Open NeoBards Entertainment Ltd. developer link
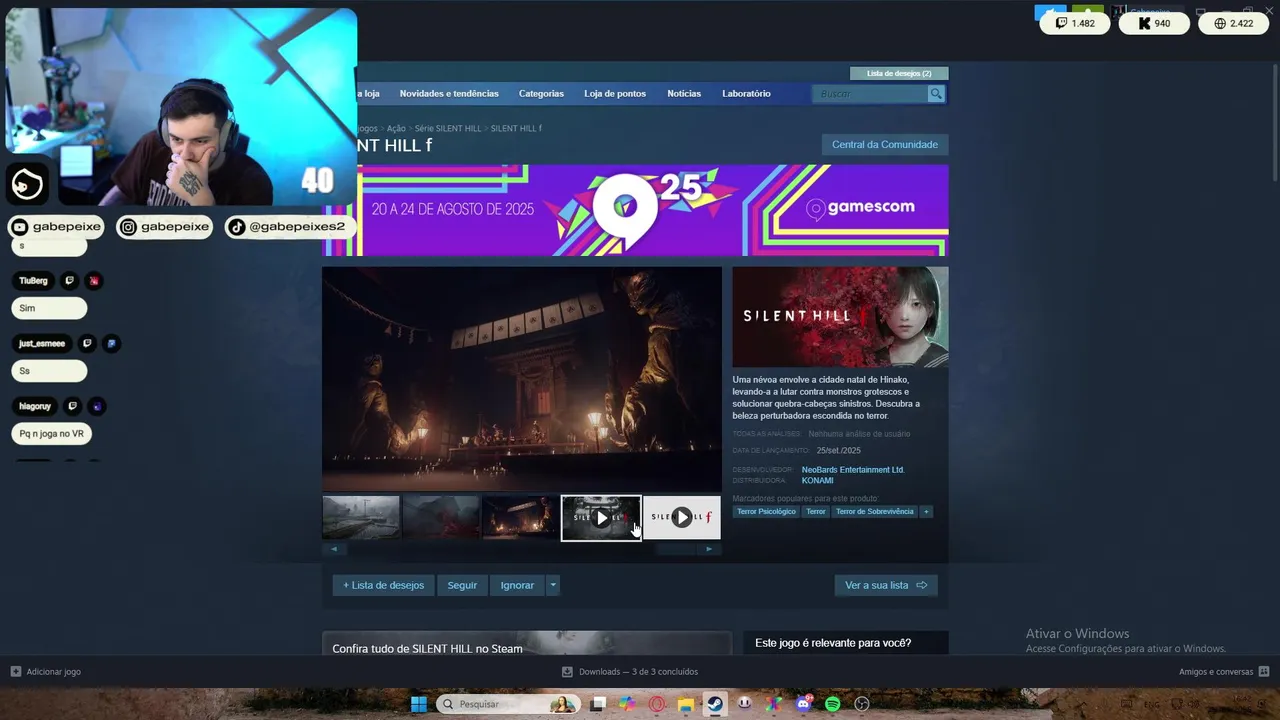This screenshot has height=720, width=1280. point(852,470)
